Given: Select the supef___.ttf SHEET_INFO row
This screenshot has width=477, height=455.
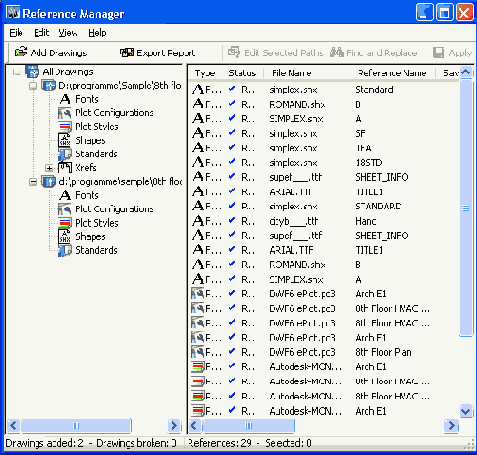Looking at the screenshot, I should coord(325,235).
